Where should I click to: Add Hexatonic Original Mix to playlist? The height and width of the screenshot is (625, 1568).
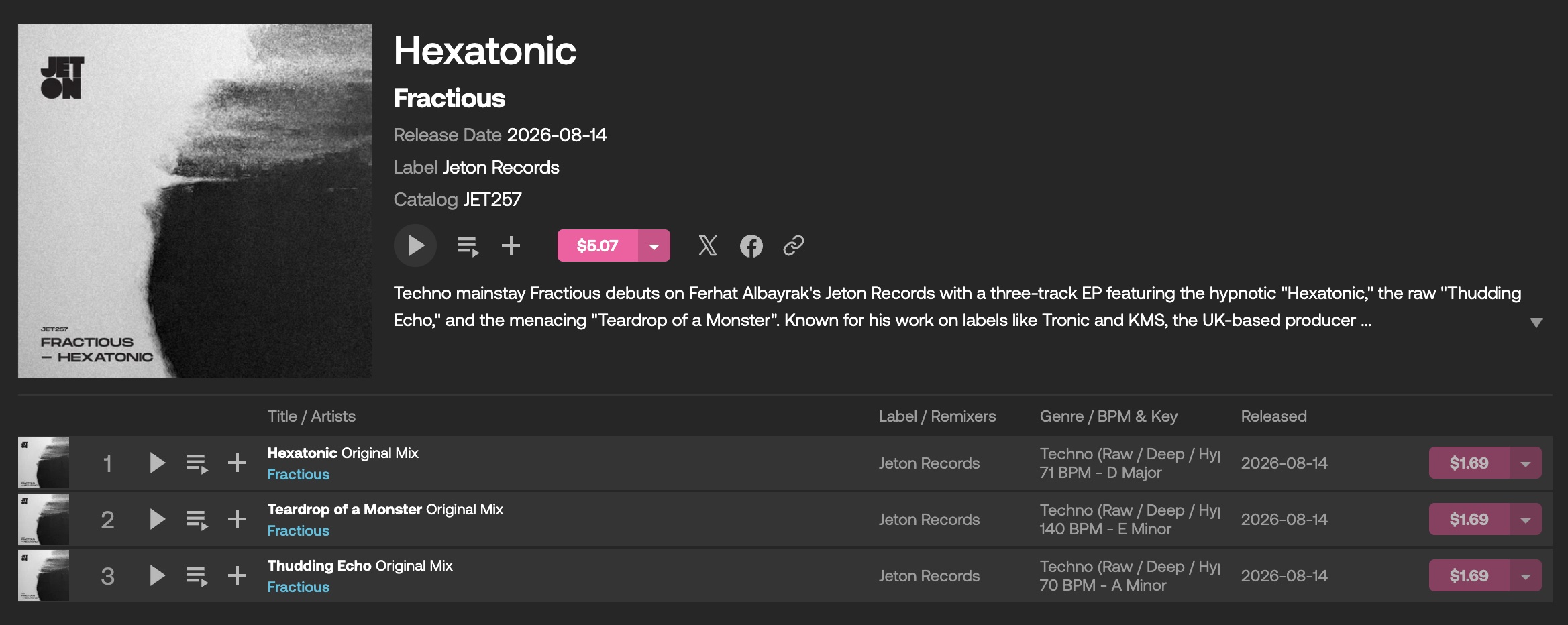(x=237, y=463)
